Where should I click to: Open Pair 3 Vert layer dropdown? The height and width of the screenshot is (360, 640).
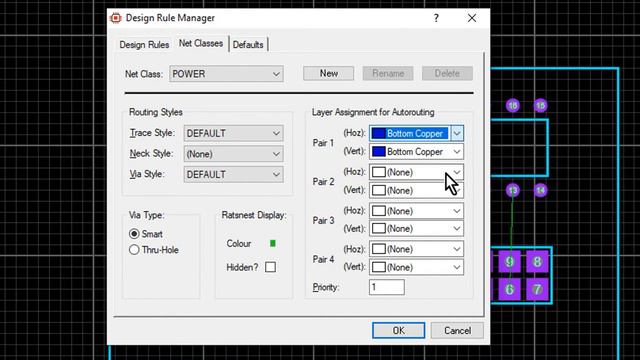tap(416, 229)
